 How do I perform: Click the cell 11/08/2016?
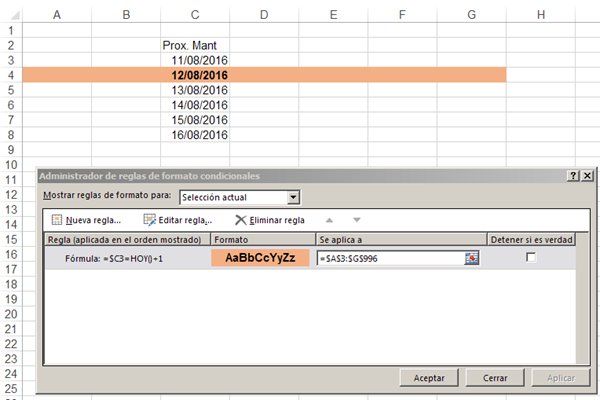coord(195,60)
